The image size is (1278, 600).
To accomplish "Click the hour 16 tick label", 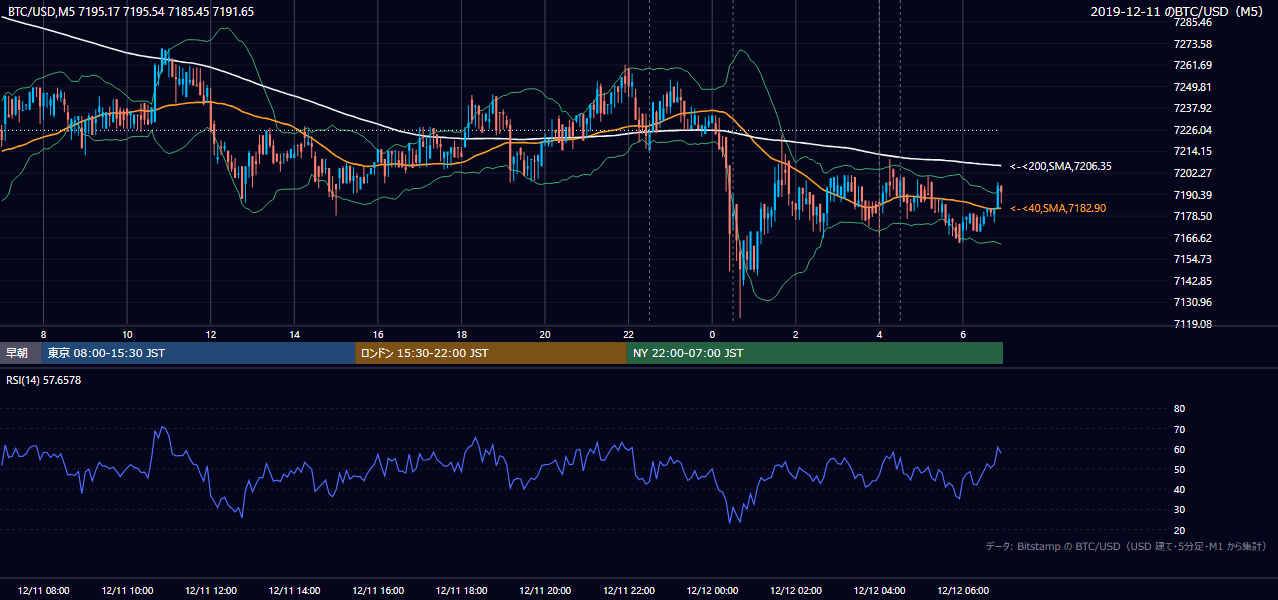I will pos(377,334).
